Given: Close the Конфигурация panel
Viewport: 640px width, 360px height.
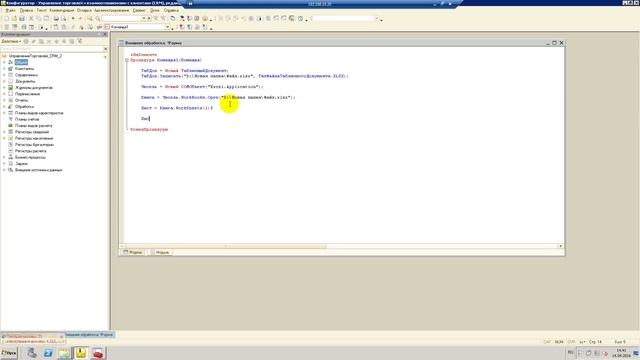Looking at the screenshot, I should [x=105, y=34].
